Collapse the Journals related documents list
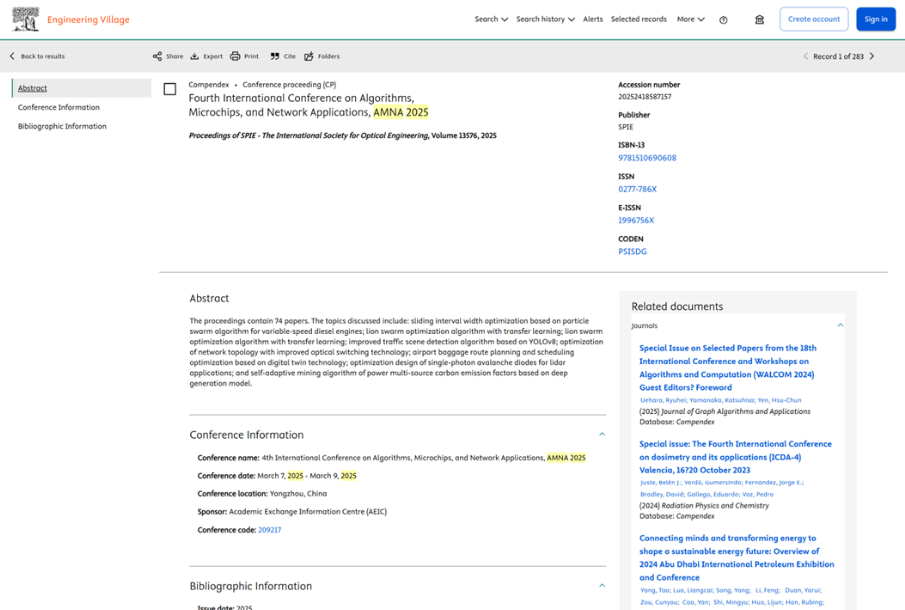This screenshot has width=905, height=610. pos(840,325)
